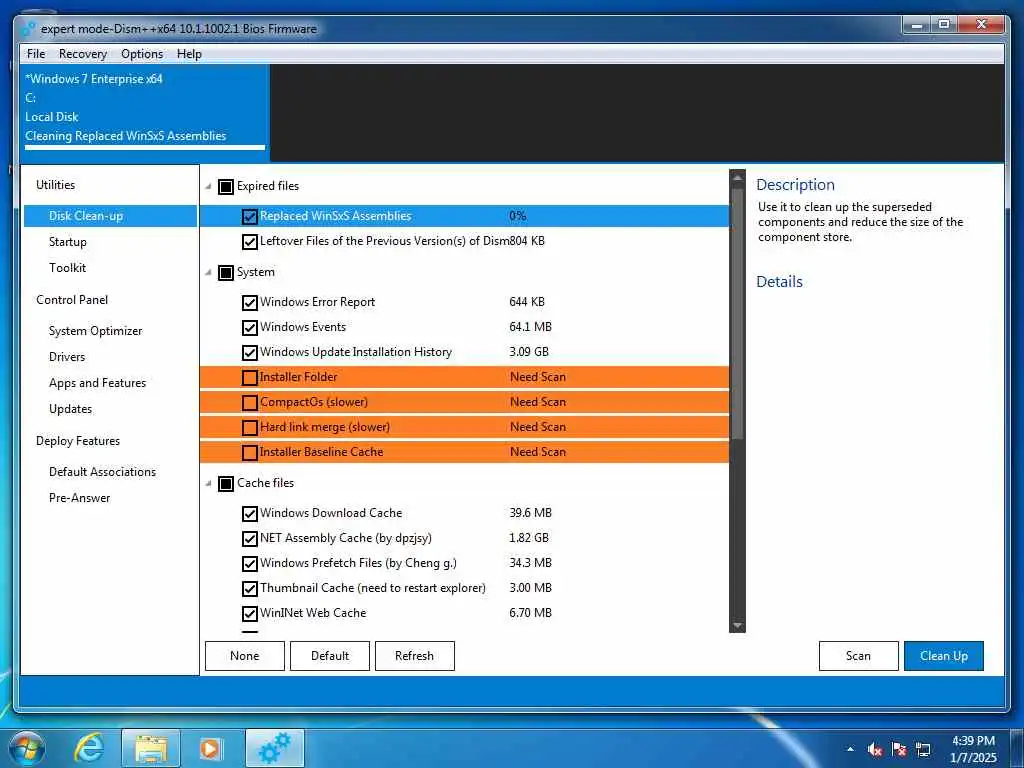This screenshot has height=768, width=1024.
Task: Click list scrollbar up arrow
Action: click(737, 177)
